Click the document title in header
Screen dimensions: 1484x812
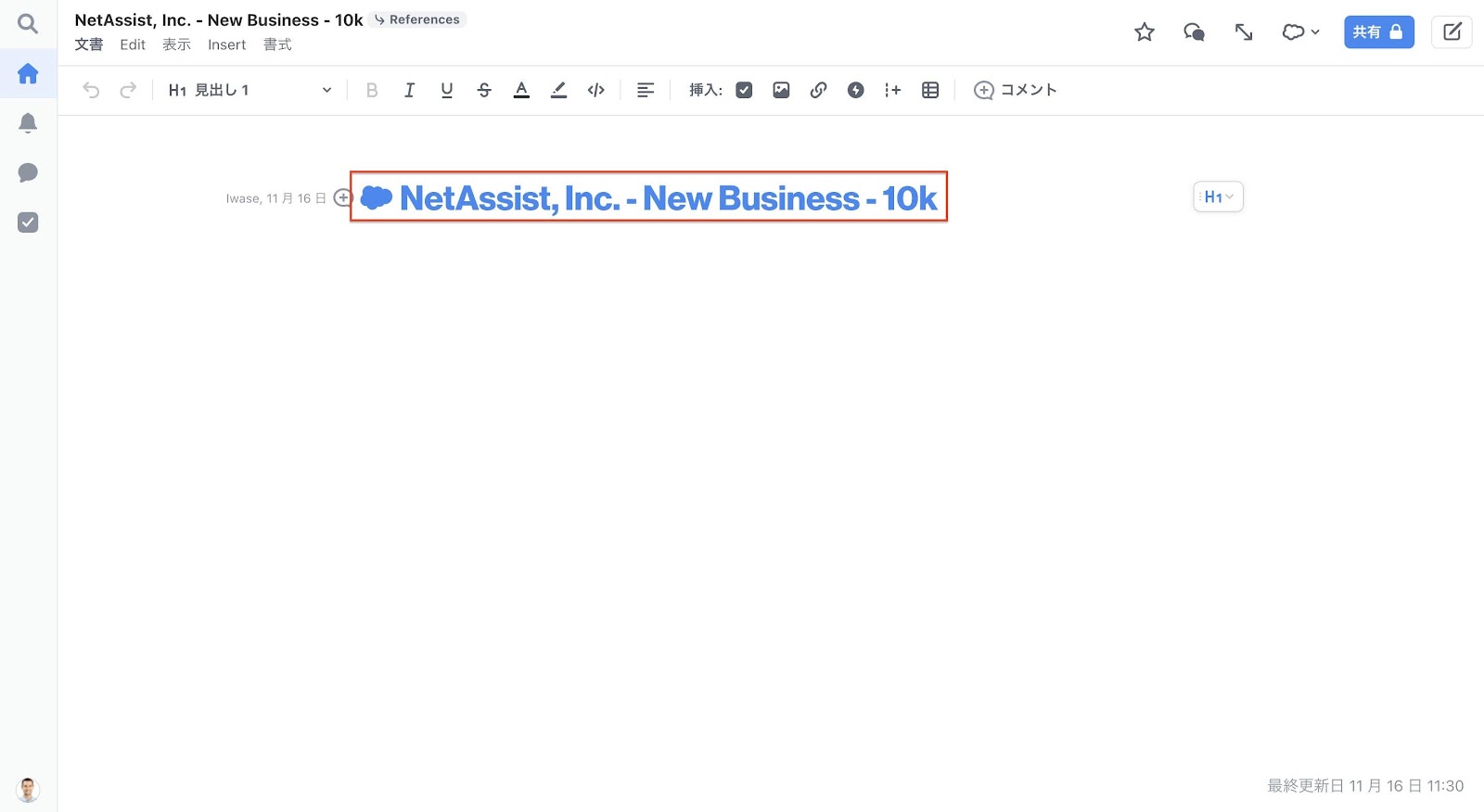pyautogui.click(x=219, y=20)
